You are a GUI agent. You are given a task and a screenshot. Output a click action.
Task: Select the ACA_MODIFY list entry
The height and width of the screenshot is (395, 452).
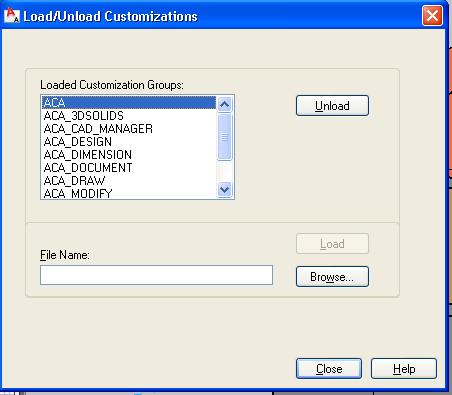click(129, 193)
